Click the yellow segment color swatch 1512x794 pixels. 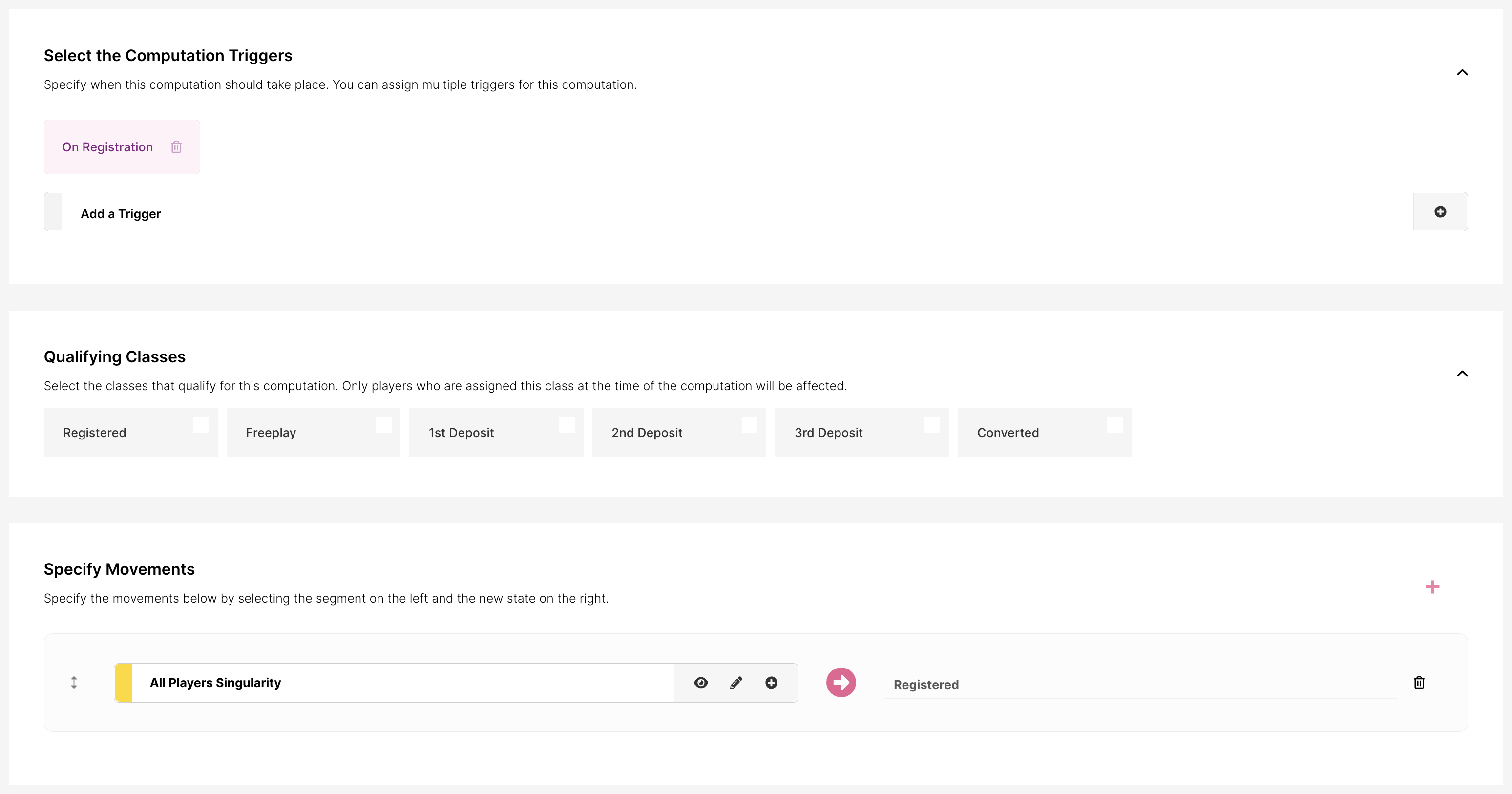(124, 683)
